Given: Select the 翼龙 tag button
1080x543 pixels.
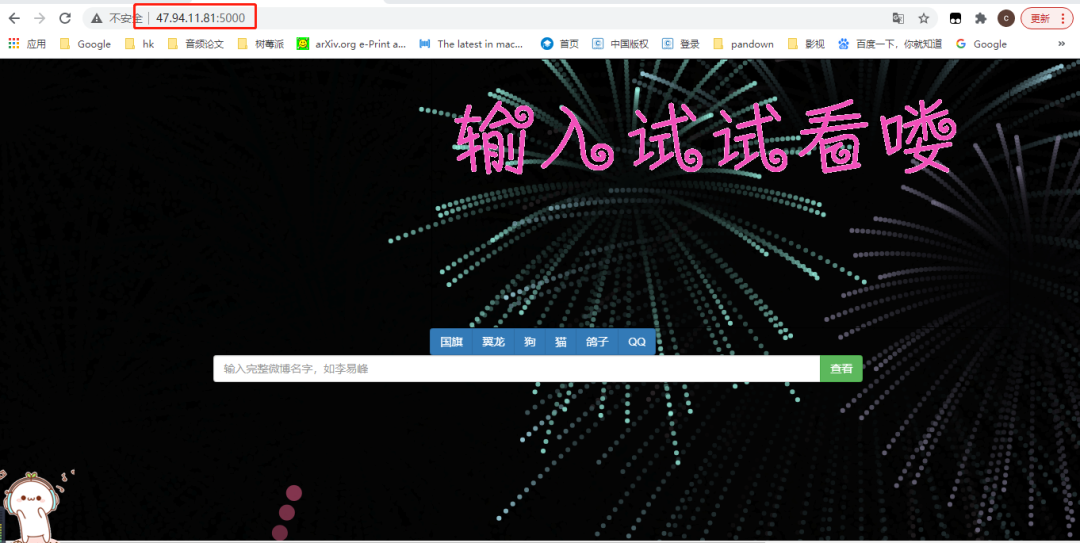Looking at the screenshot, I should pos(493,342).
